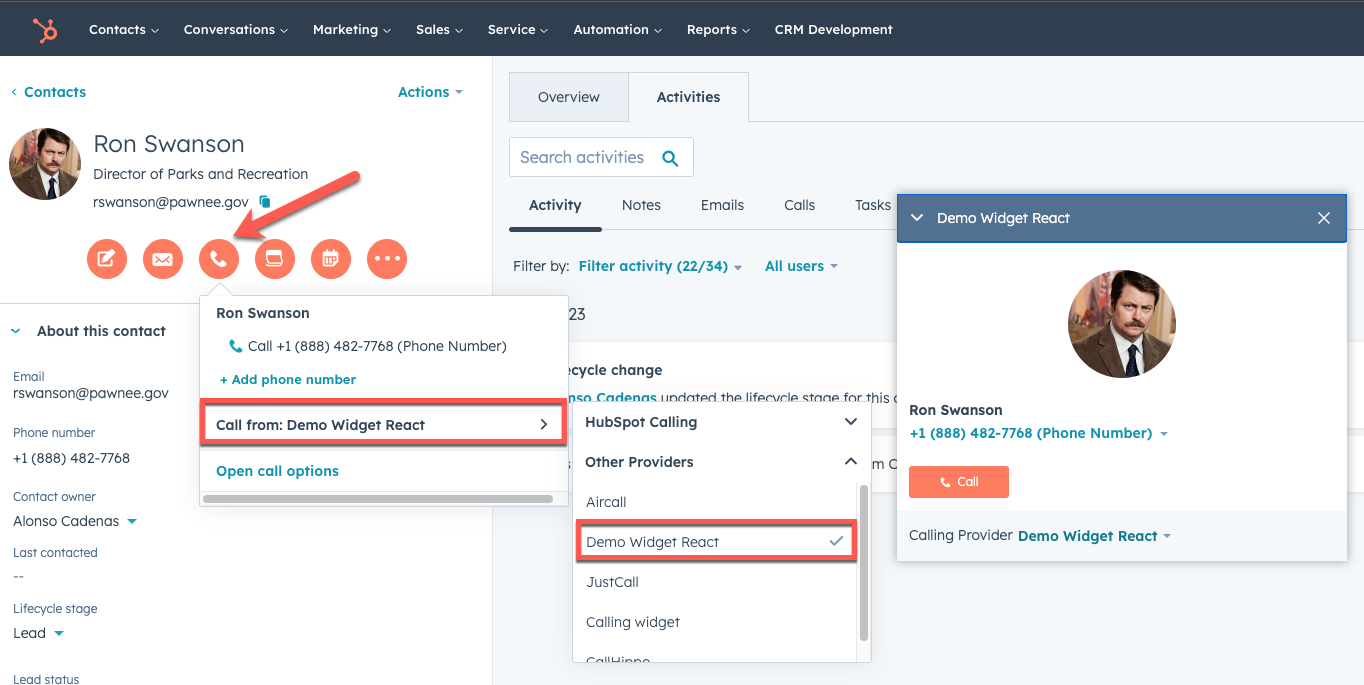Viewport: 1364px width, 685px height.
Task: Click the orange phone call icon
Action: (219, 259)
